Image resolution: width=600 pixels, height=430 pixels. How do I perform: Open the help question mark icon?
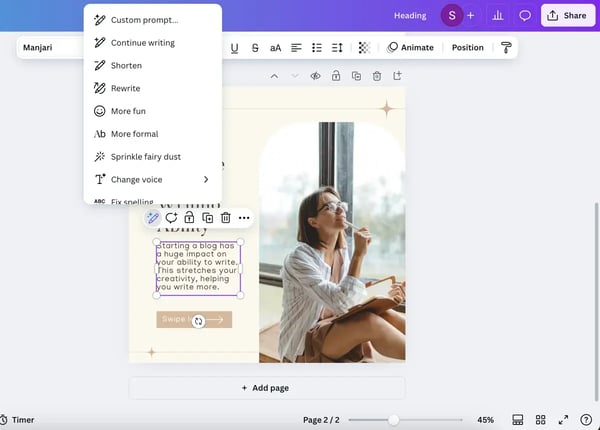[x=586, y=420]
